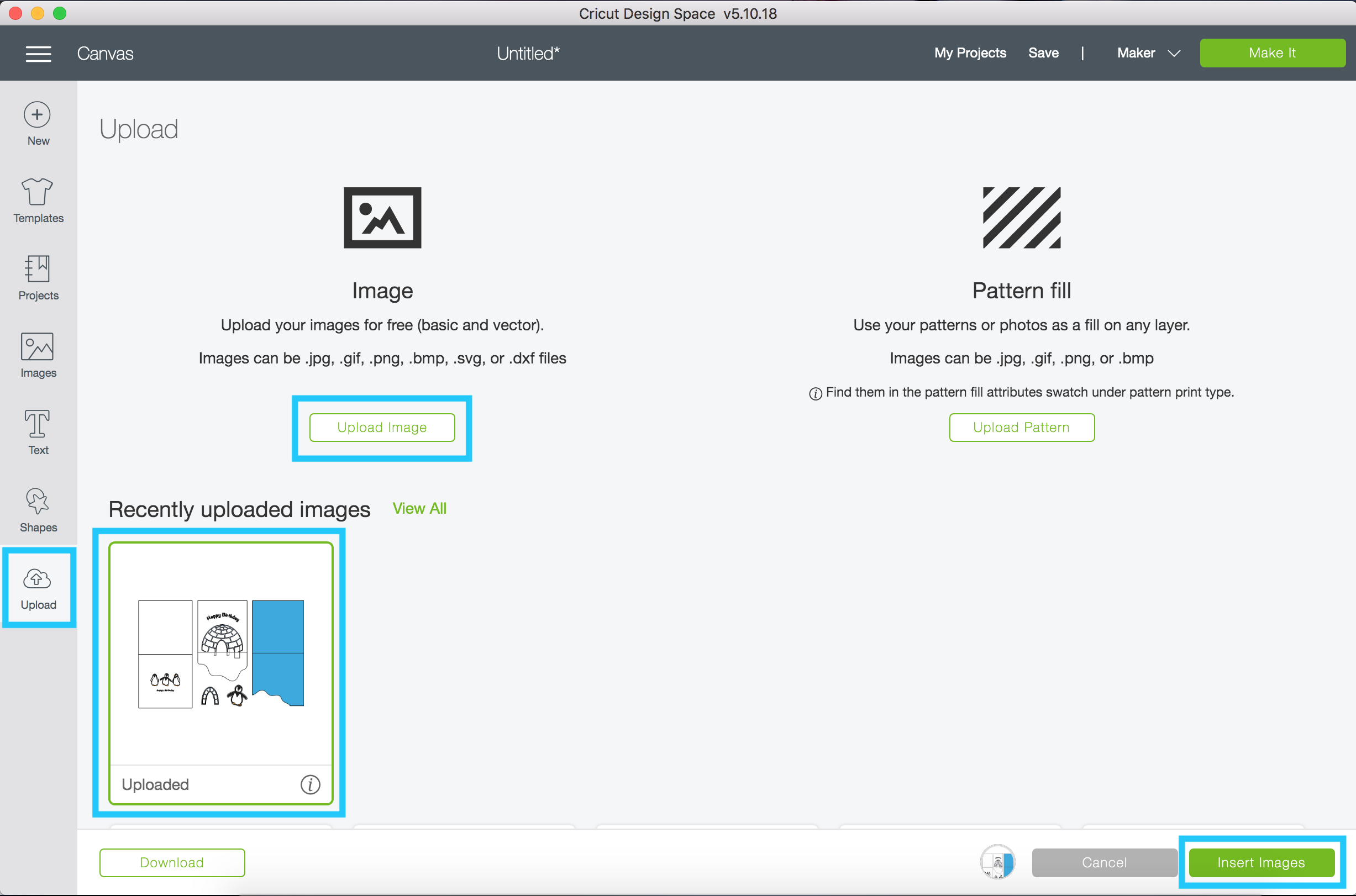Open View All uploaded images
The image size is (1356, 896).
(419, 509)
